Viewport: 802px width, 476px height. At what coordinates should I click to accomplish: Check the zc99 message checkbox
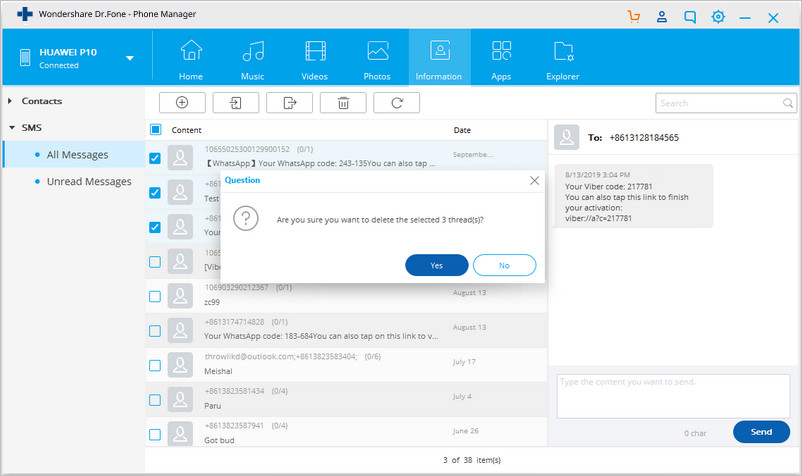click(155, 297)
